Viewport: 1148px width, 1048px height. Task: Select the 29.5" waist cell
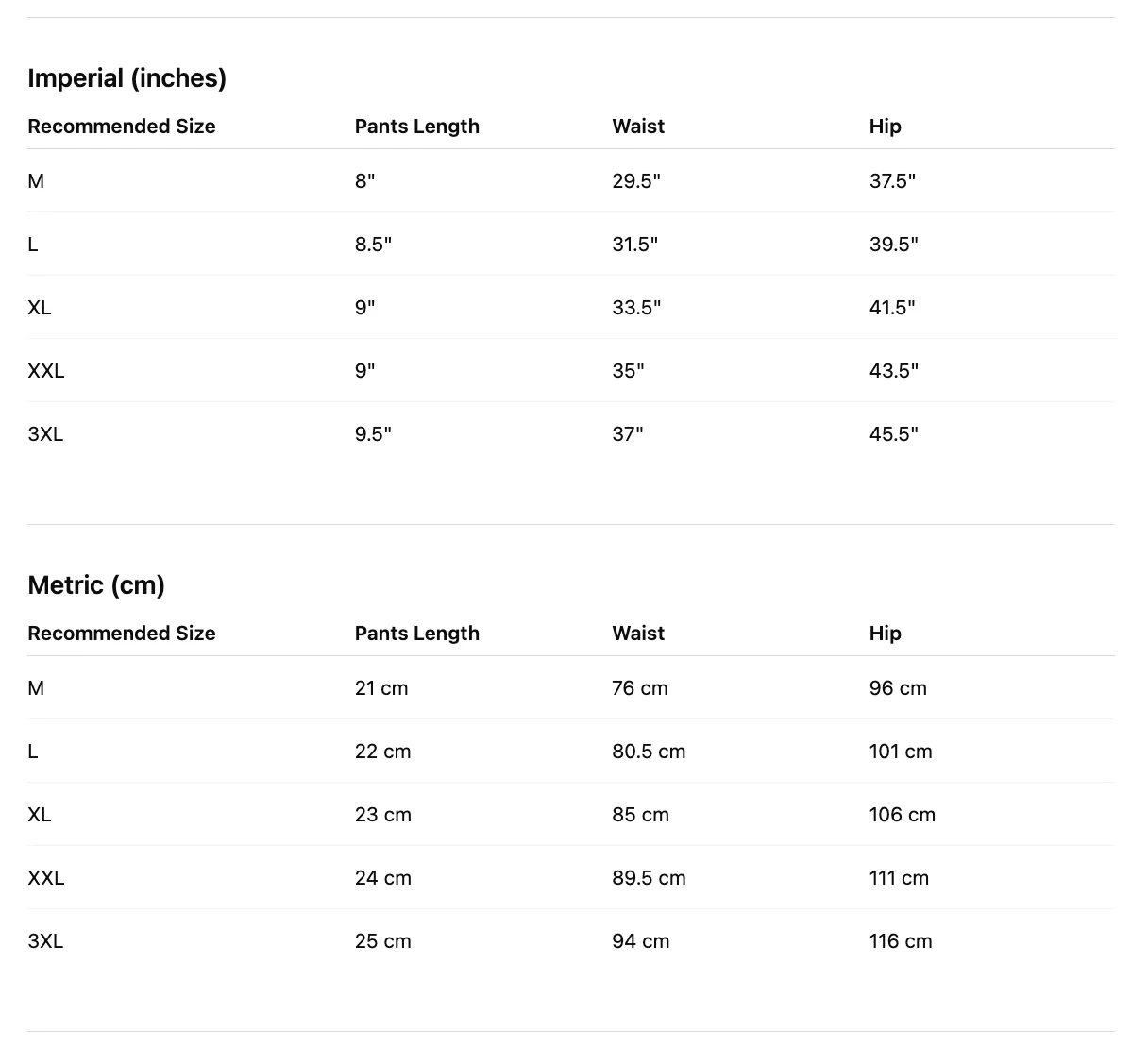pyautogui.click(x=636, y=181)
